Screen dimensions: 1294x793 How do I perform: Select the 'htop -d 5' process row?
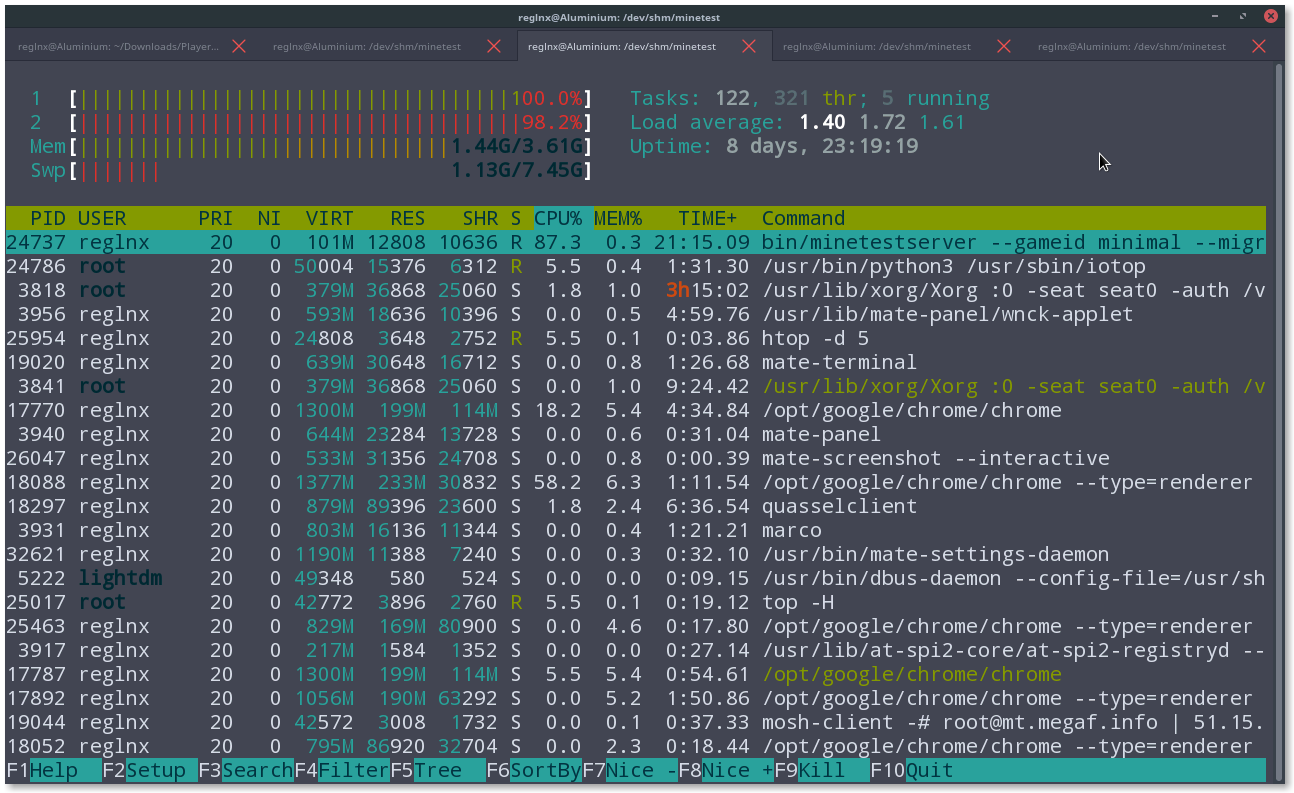pos(635,338)
